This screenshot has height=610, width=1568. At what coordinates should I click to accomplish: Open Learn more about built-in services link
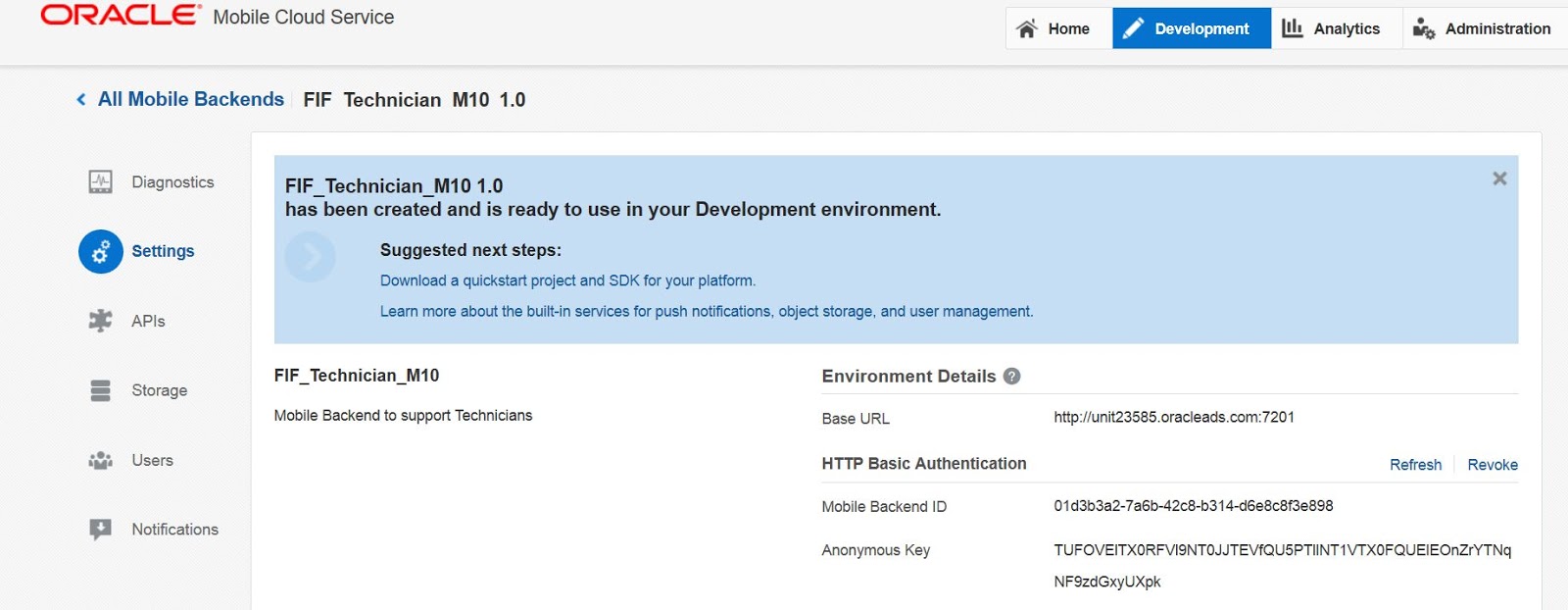click(x=706, y=311)
